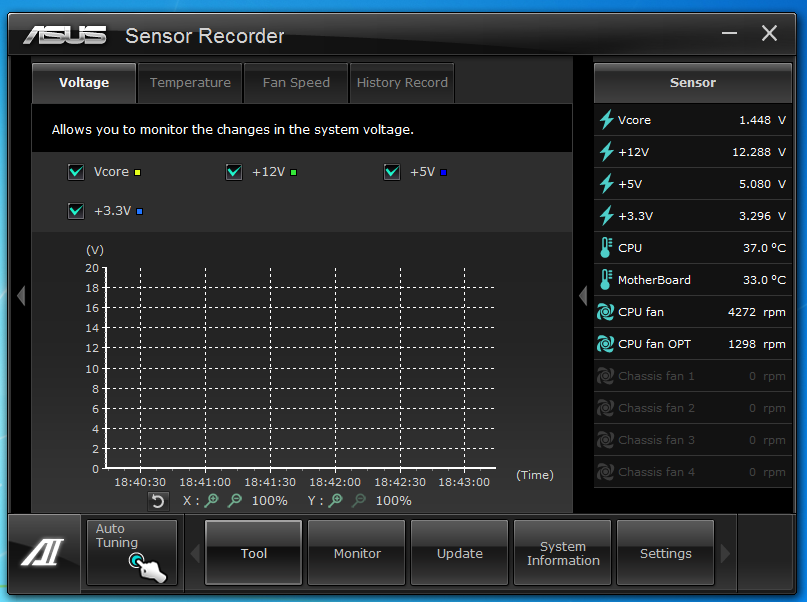
Task: Click the dark blue +5V color swatch
Action: point(444,172)
